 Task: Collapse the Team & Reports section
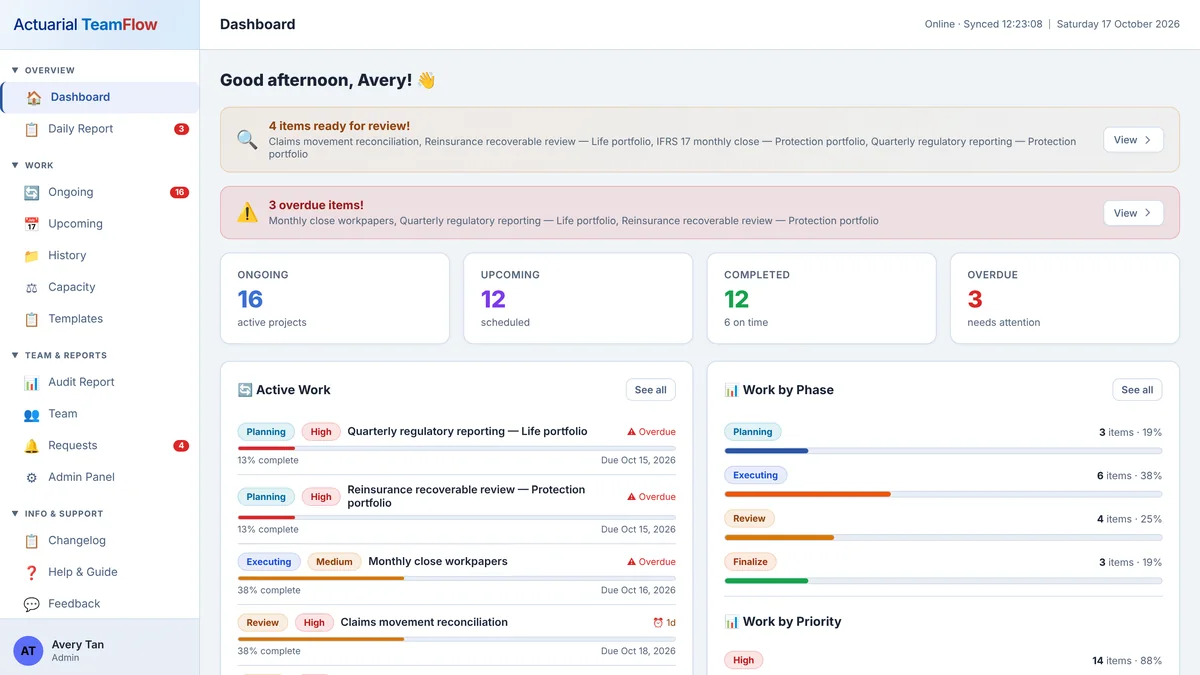59,355
